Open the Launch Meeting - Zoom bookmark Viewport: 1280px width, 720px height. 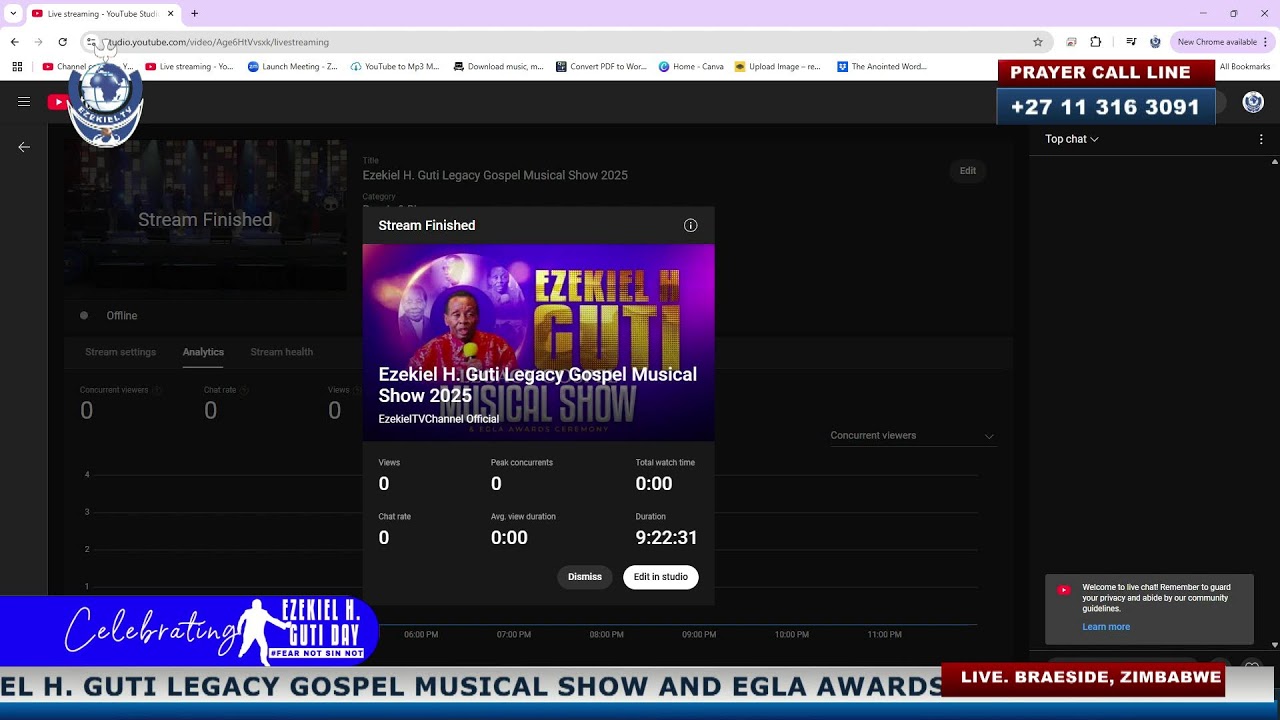293,67
